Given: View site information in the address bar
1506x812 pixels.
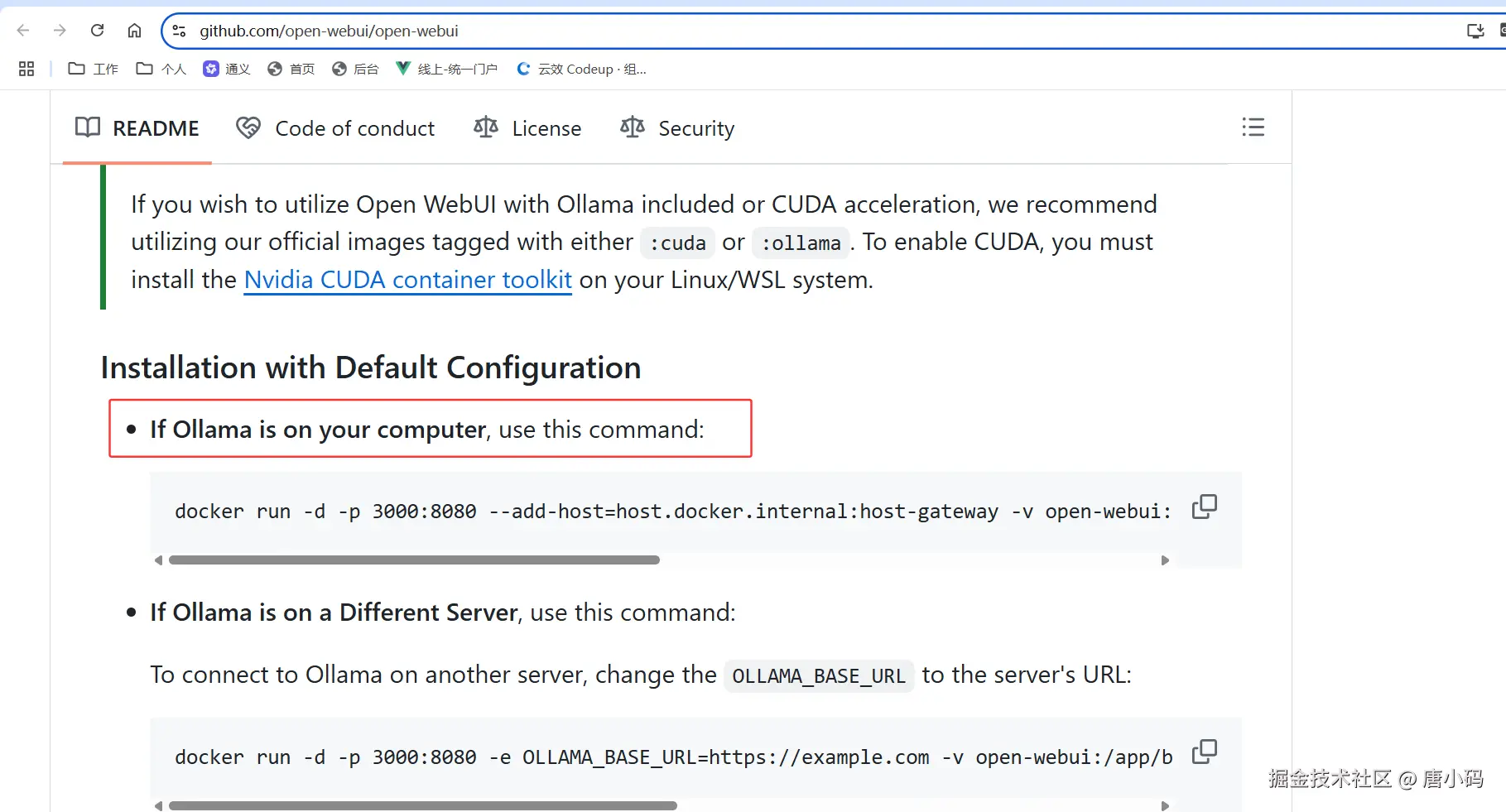Looking at the screenshot, I should coord(179,31).
